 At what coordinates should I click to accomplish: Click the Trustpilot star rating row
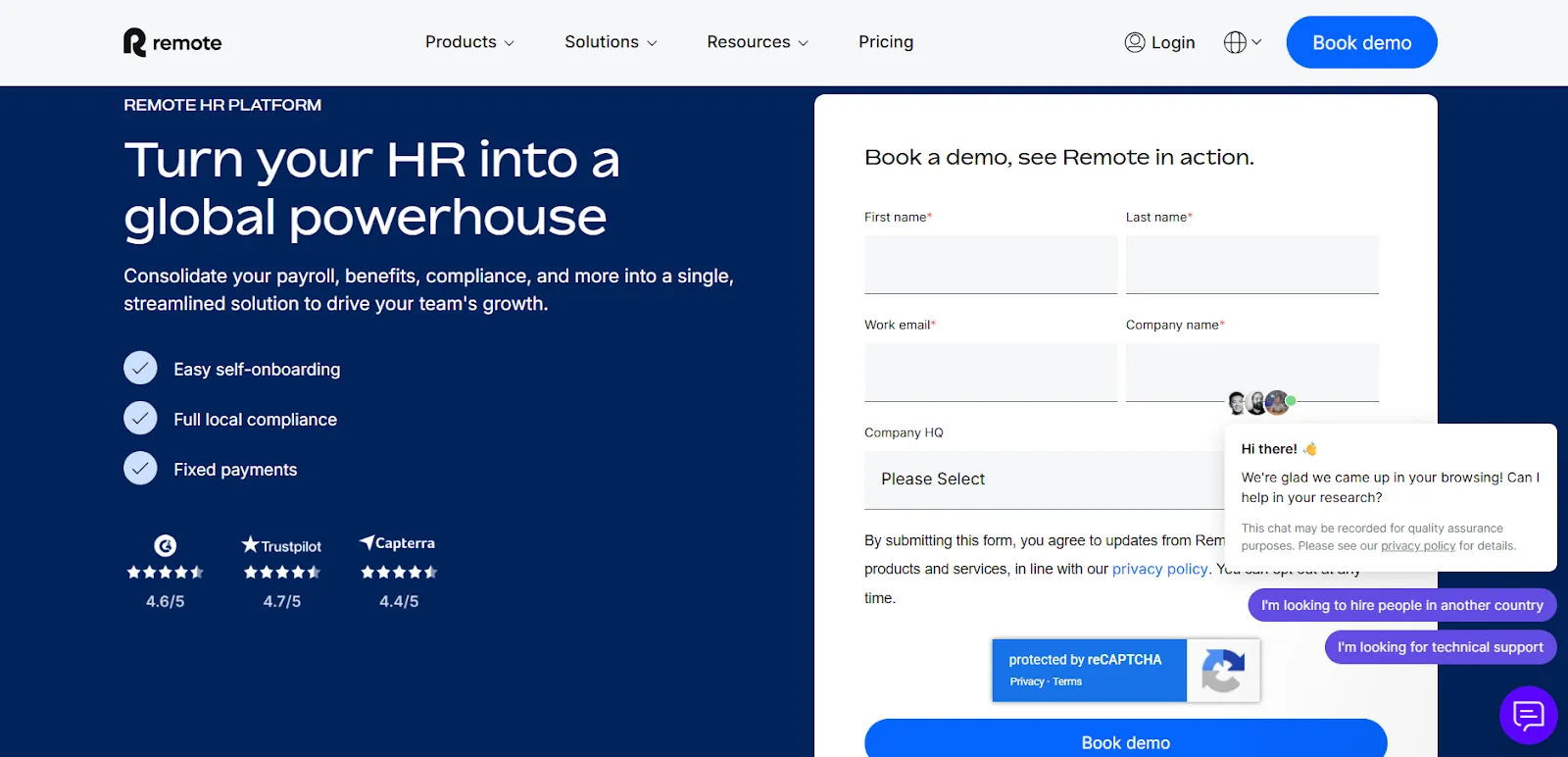pos(281,572)
